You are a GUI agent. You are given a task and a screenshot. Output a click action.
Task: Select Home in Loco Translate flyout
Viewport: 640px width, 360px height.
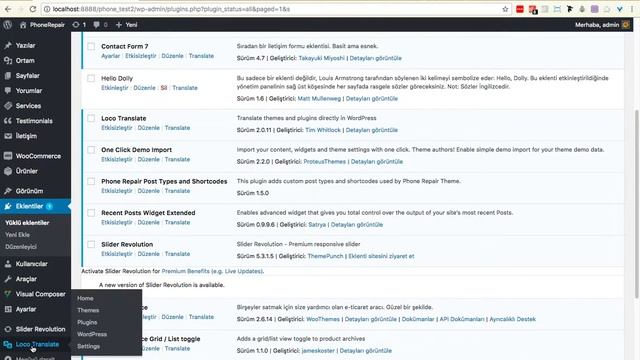(x=85, y=298)
